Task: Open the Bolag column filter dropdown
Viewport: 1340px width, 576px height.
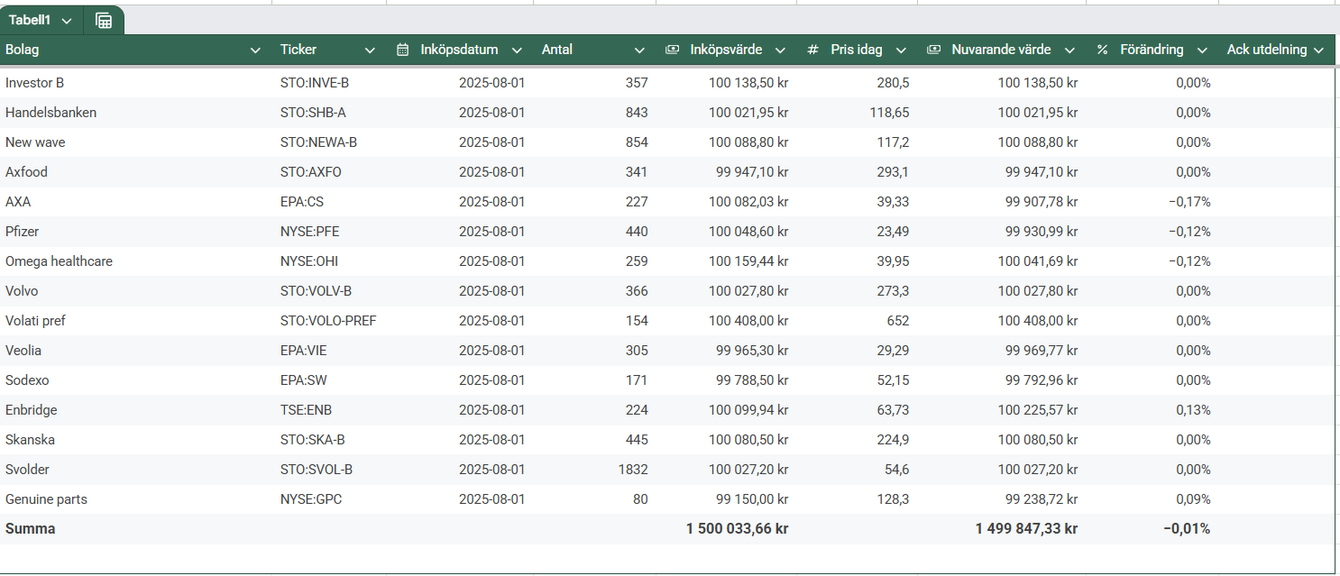Action: (x=256, y=50)
